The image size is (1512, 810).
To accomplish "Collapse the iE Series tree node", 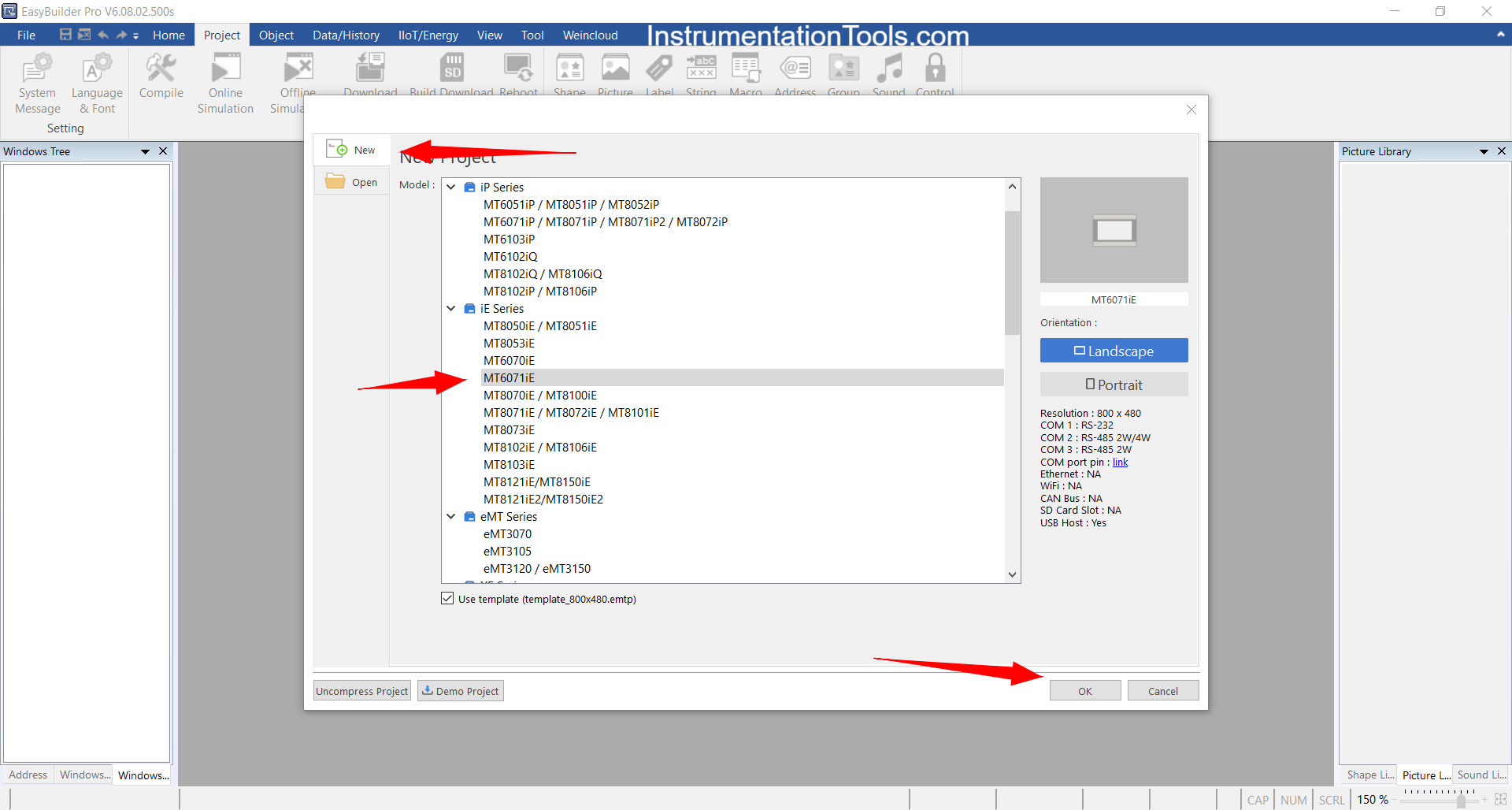I will point(451,308).
